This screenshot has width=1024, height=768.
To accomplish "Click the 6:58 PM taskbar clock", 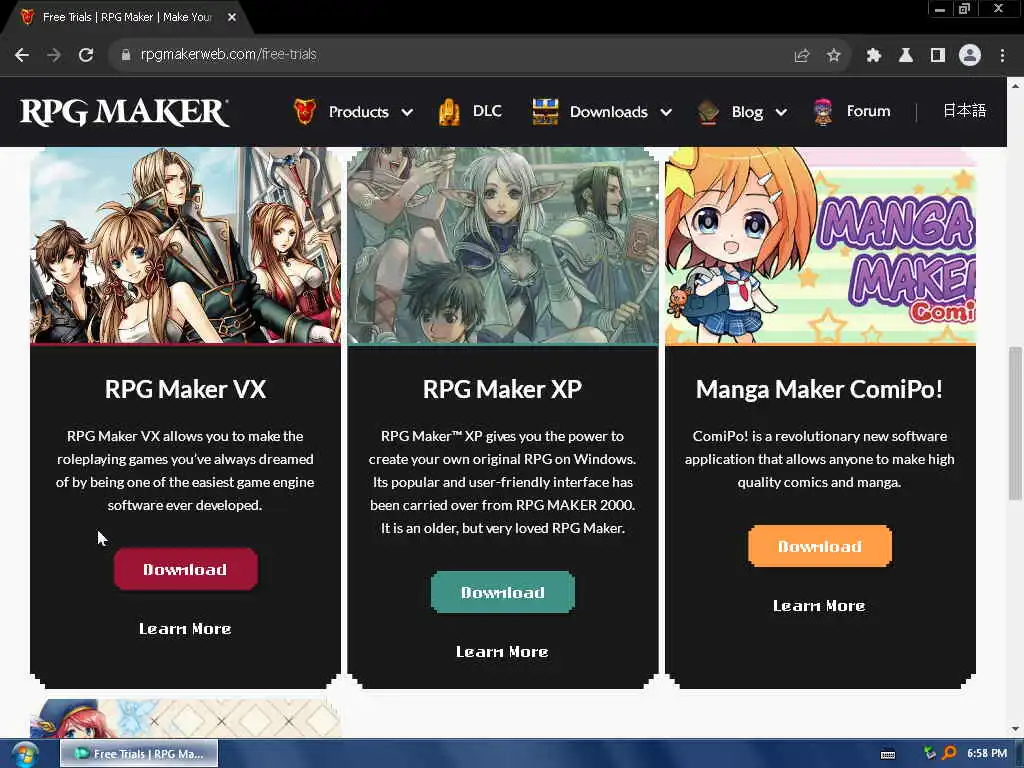I will [987, 754].
